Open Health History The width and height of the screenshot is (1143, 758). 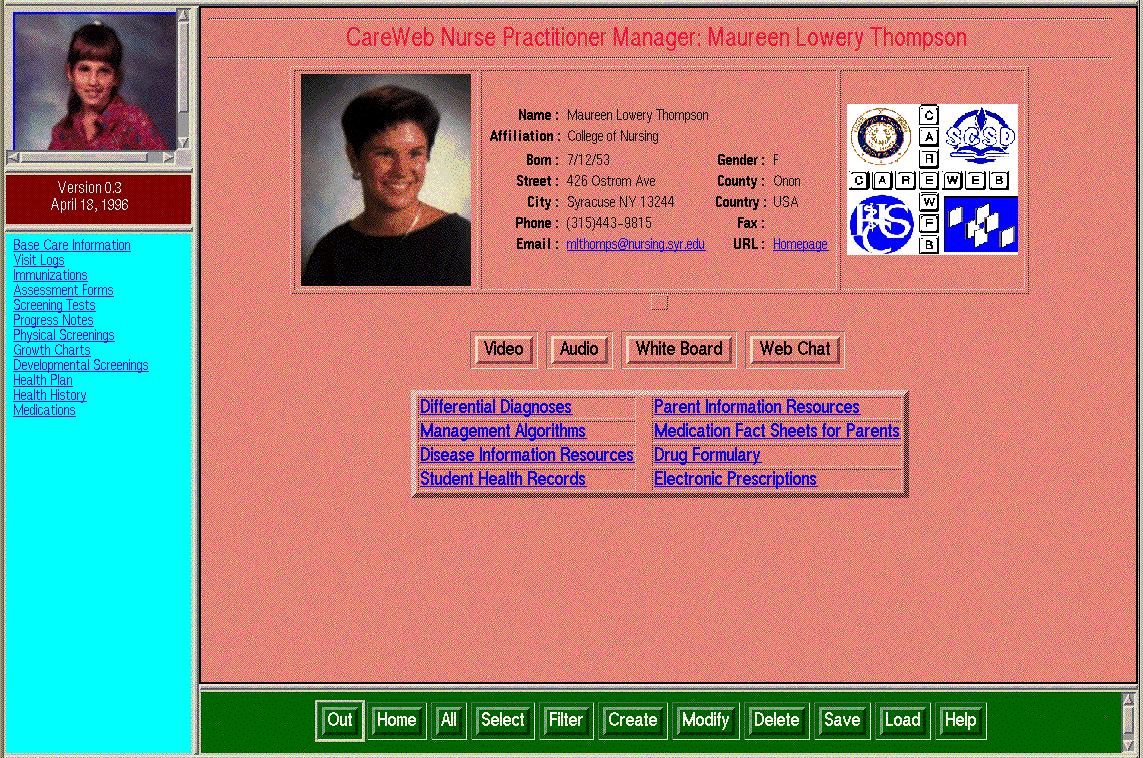pos(50,395)
